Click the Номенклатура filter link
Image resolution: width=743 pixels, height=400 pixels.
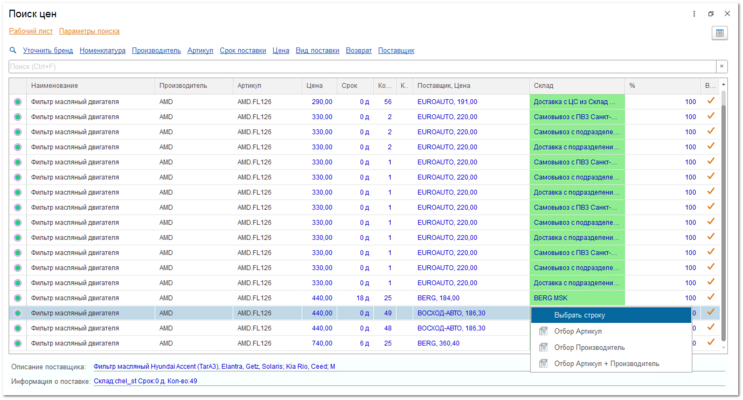click(x=102, y=50)
